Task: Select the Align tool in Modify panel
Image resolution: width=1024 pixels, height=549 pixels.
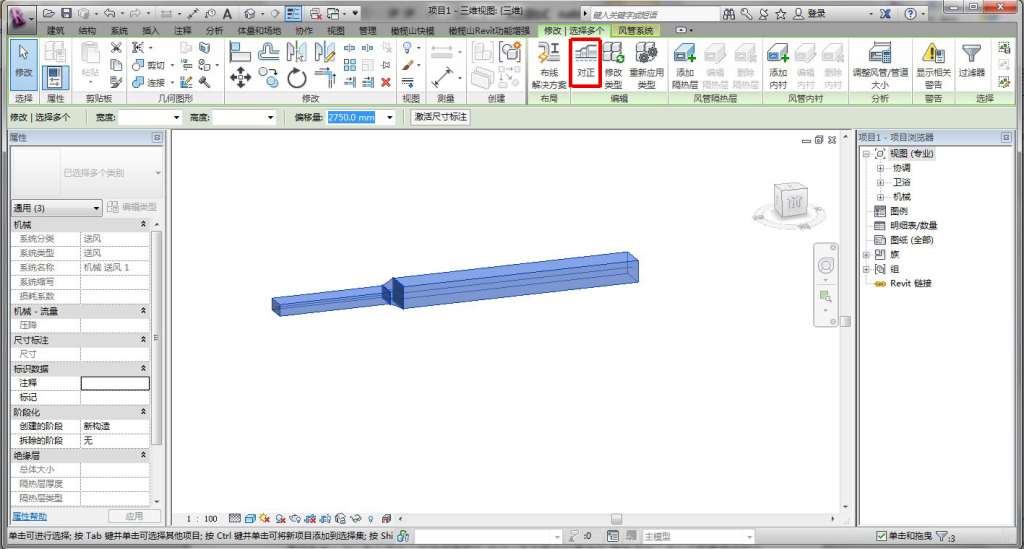Action: tap(240, 51)
